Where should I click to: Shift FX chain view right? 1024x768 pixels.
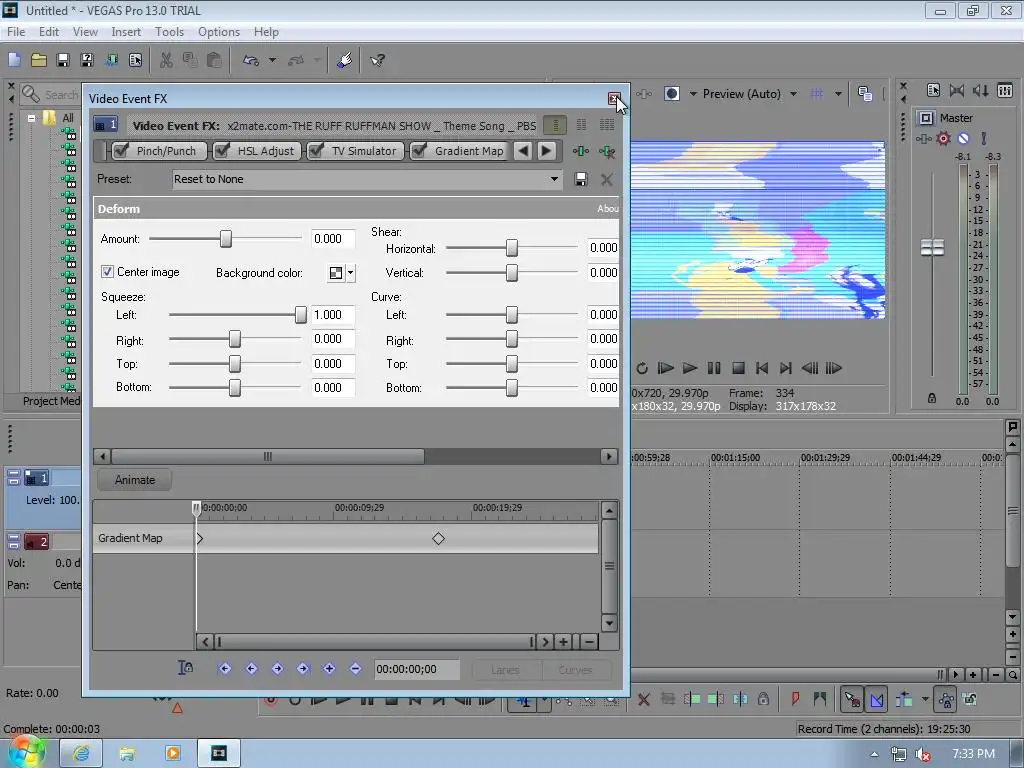click(547, 151)
